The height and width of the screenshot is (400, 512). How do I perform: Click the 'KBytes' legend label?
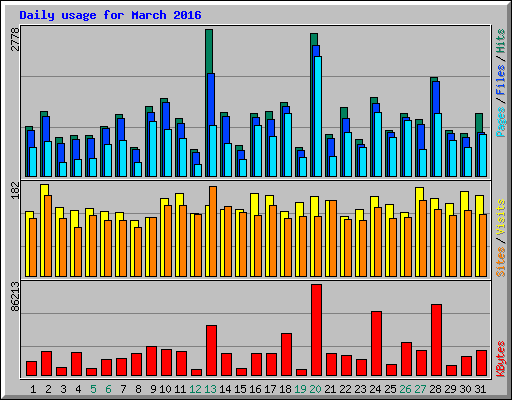coord(500,359)
